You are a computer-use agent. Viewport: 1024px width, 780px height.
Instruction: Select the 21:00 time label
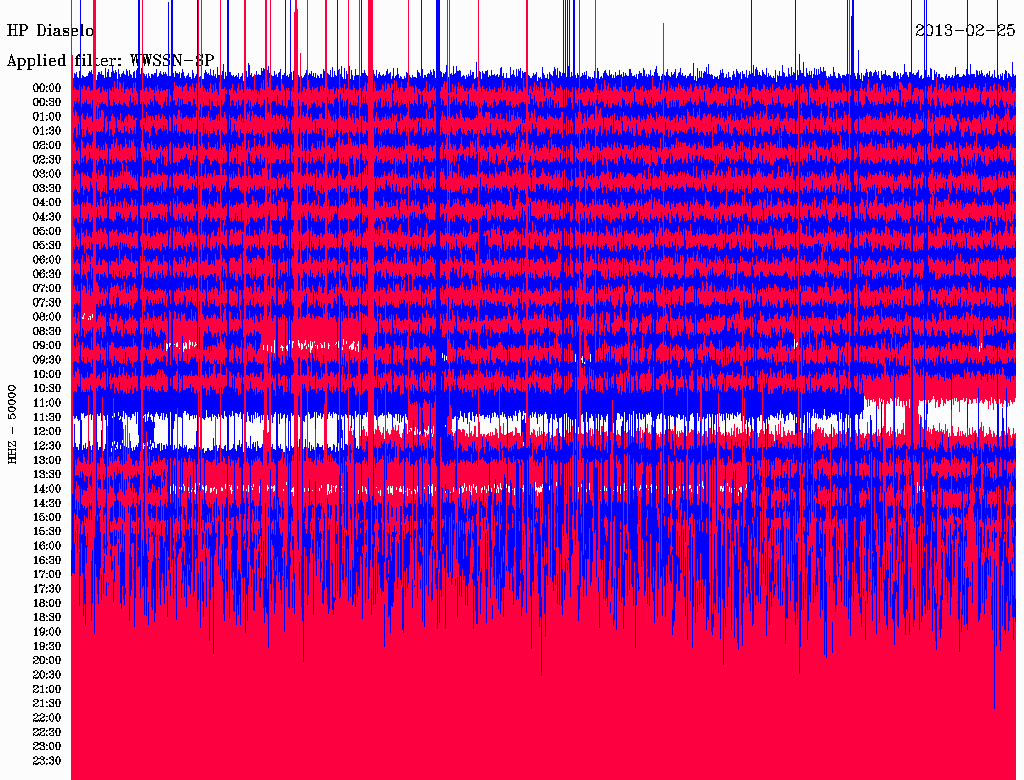[47, 690]
